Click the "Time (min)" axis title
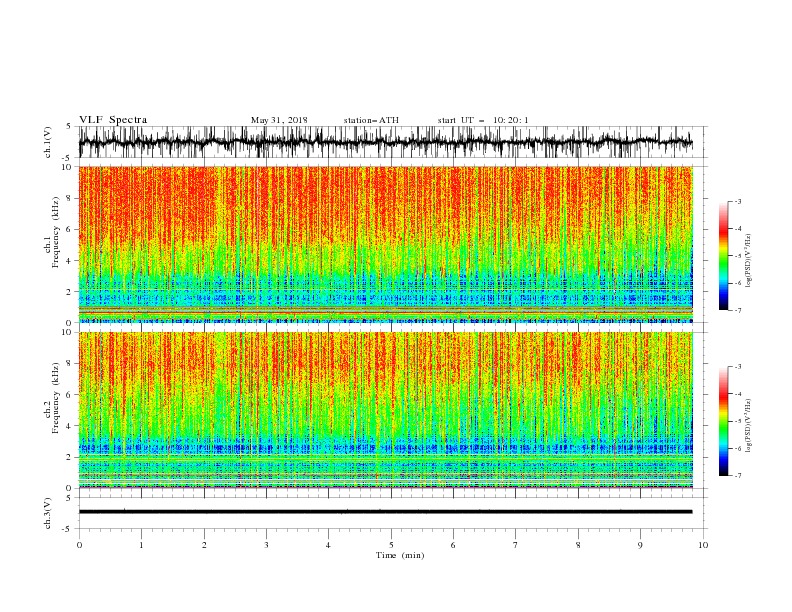792x612 pixels. (x=400, y=555)
